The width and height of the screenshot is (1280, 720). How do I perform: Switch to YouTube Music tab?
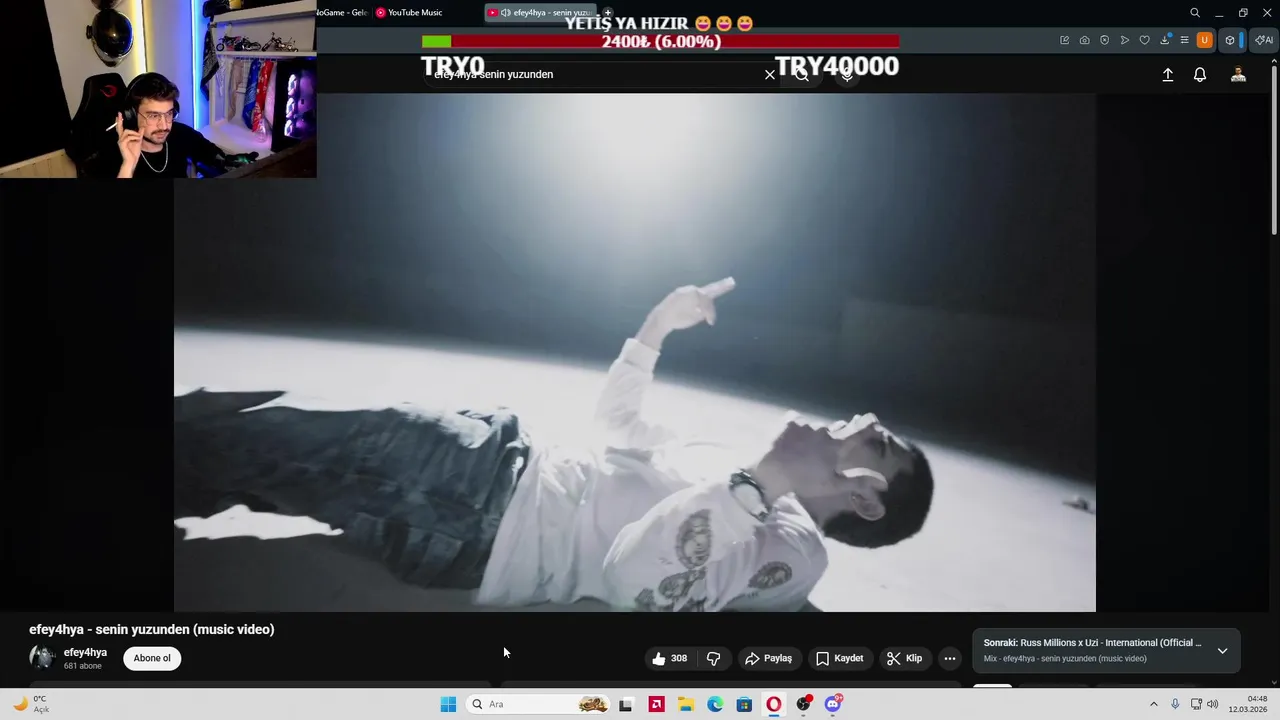[x=409, y=13]
